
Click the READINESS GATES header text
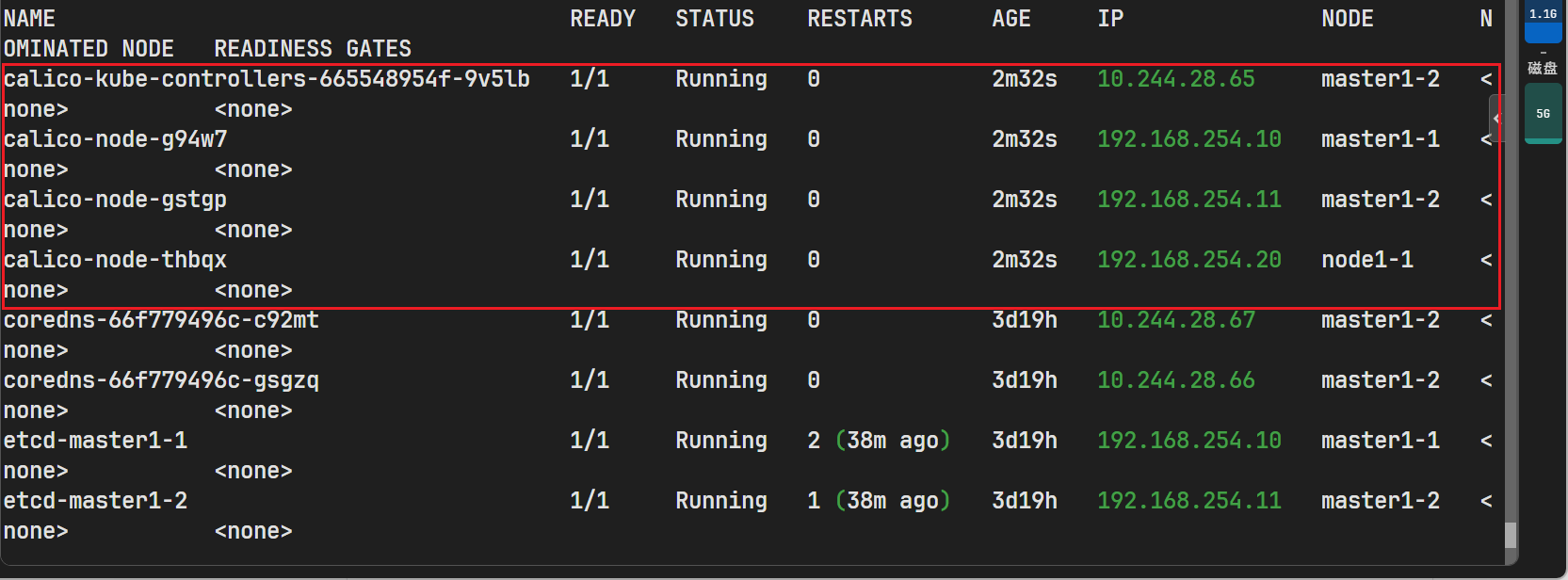point(313,49)
